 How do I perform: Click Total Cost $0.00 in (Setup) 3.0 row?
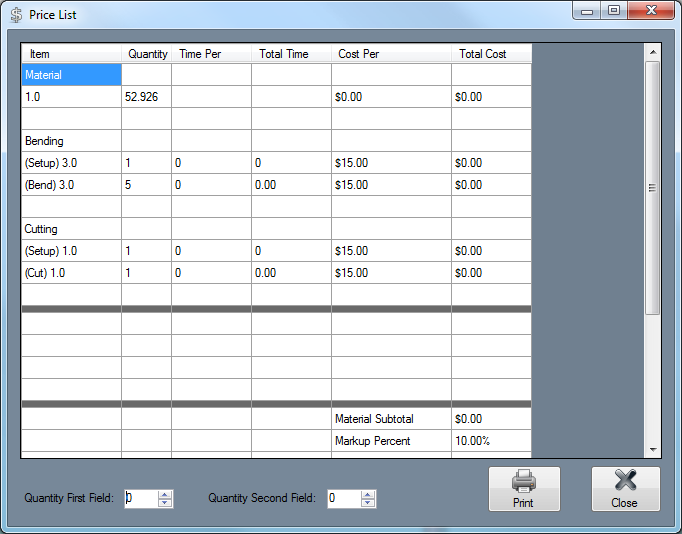pyautogui.click(x=491, y=163)
